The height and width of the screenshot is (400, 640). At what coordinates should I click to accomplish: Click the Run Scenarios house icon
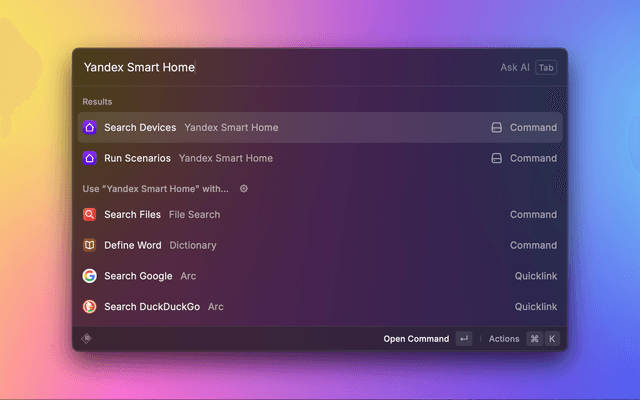click(x=90, y=158)
